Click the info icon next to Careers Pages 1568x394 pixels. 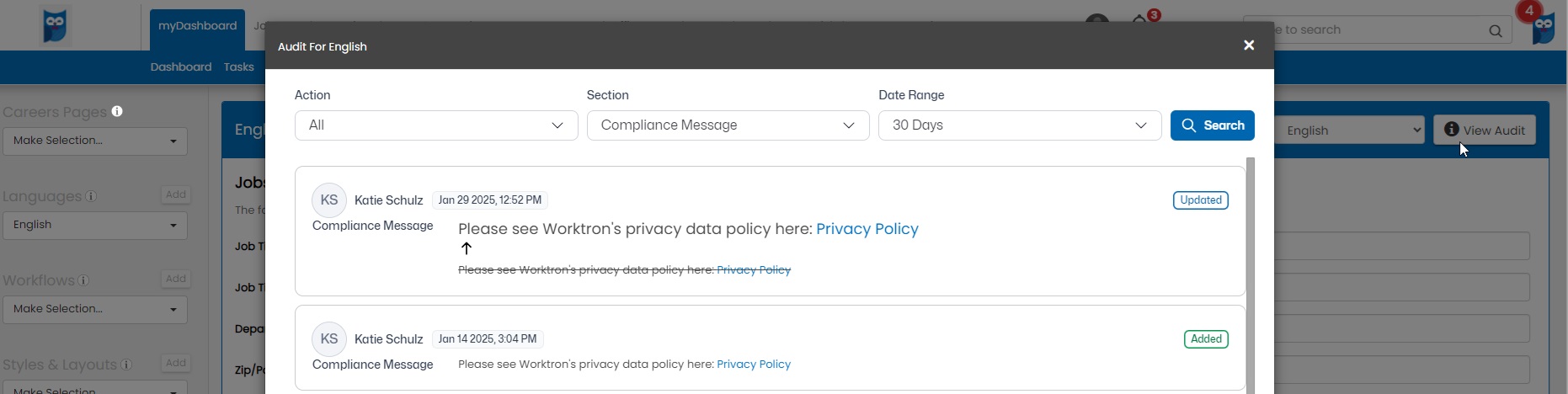click(x=117, y=111)
